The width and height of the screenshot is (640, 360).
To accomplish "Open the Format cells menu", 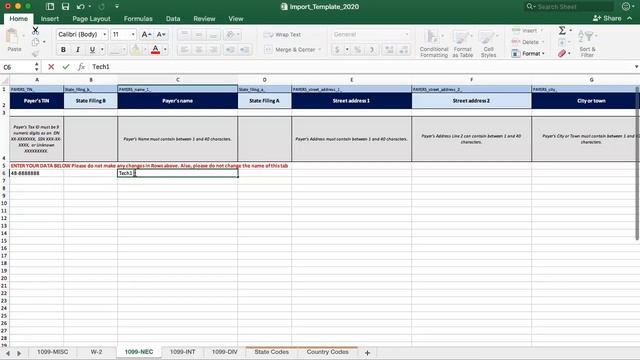I will click(528, 53).
